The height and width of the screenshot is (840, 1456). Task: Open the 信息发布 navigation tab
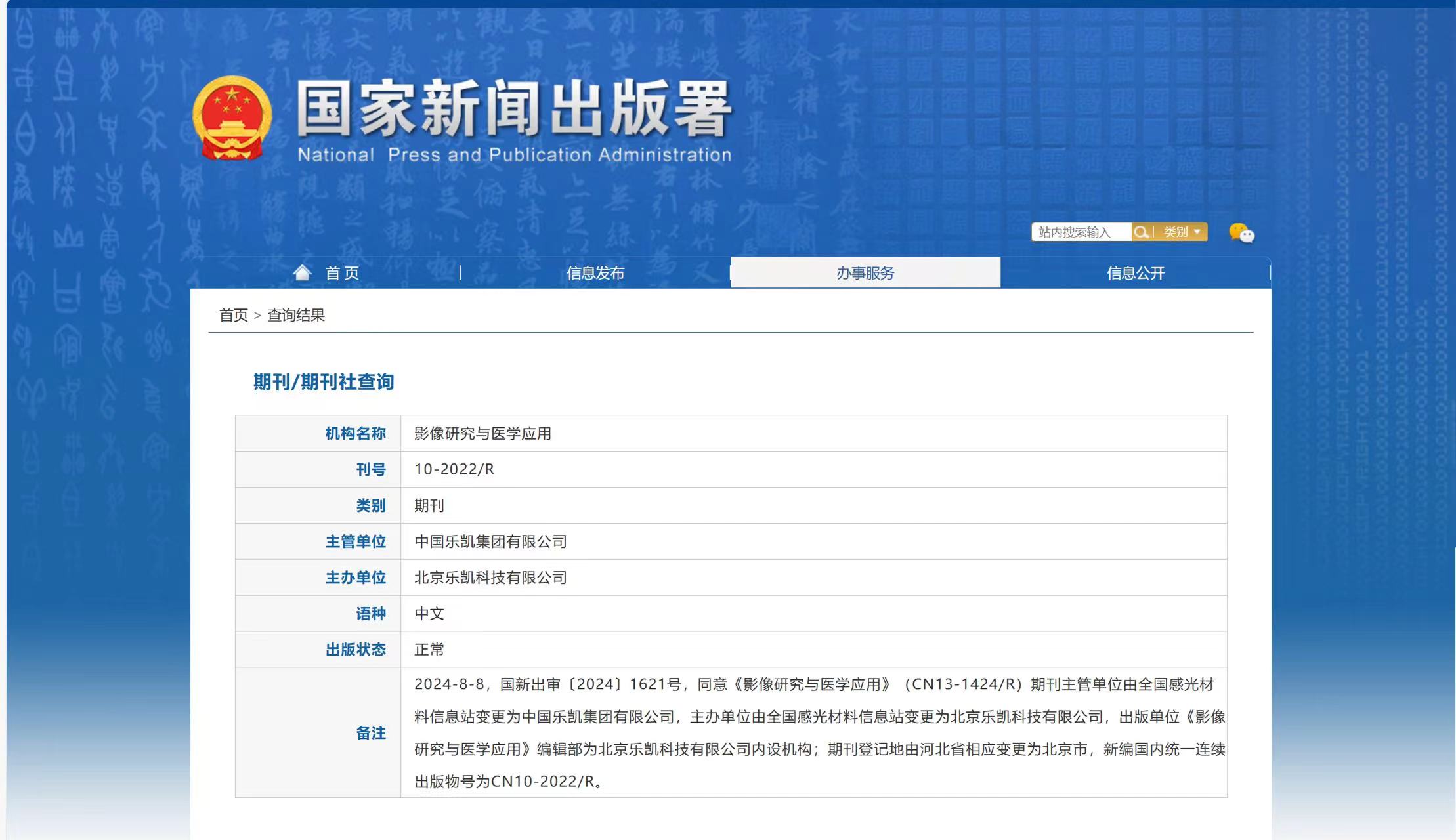pos(595,273)
